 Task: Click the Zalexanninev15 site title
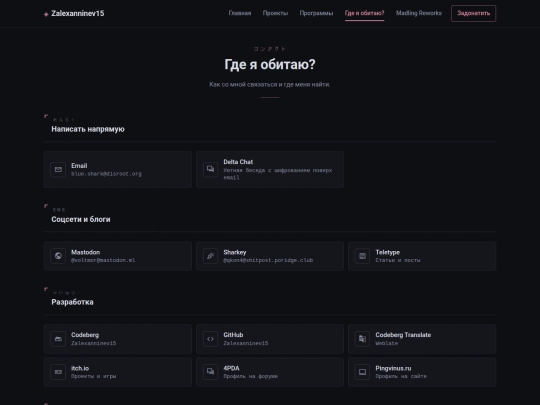(77, 13)
